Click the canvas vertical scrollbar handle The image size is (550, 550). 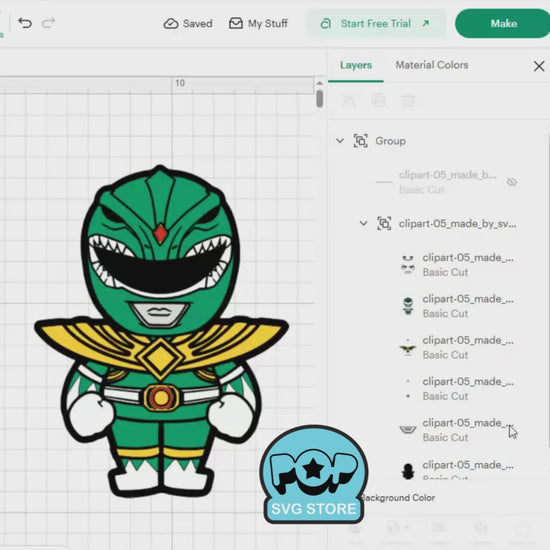tap(319, 99)
